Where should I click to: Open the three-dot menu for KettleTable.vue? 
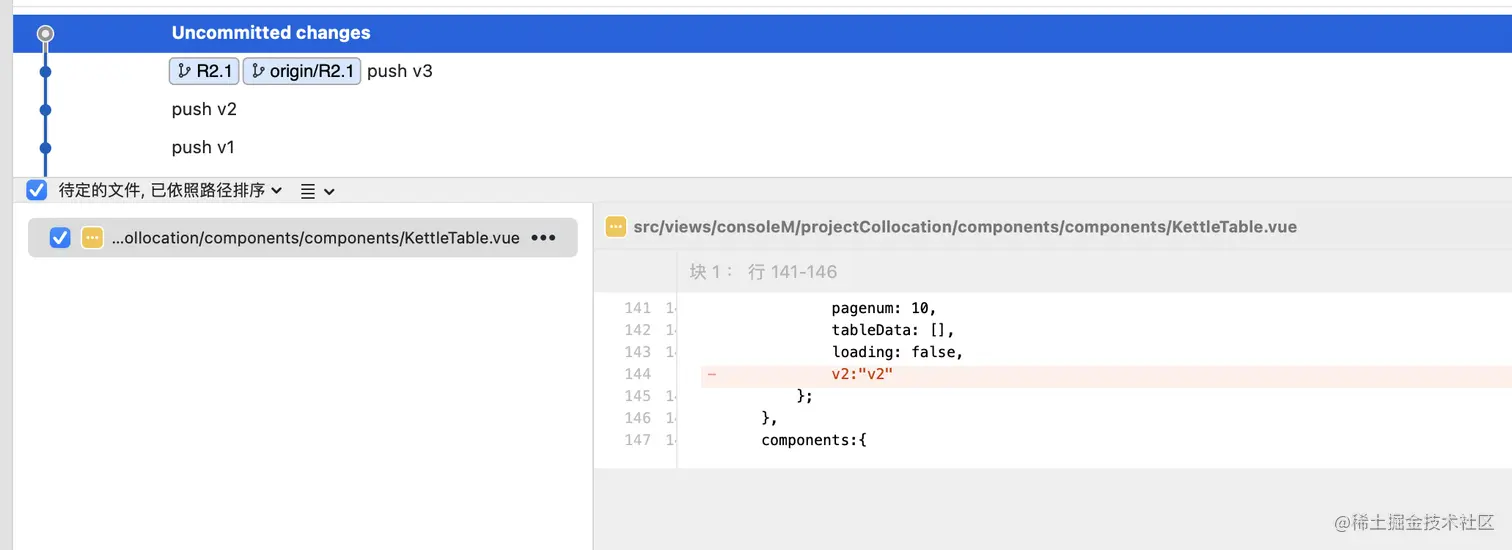(x=543, y=238)
